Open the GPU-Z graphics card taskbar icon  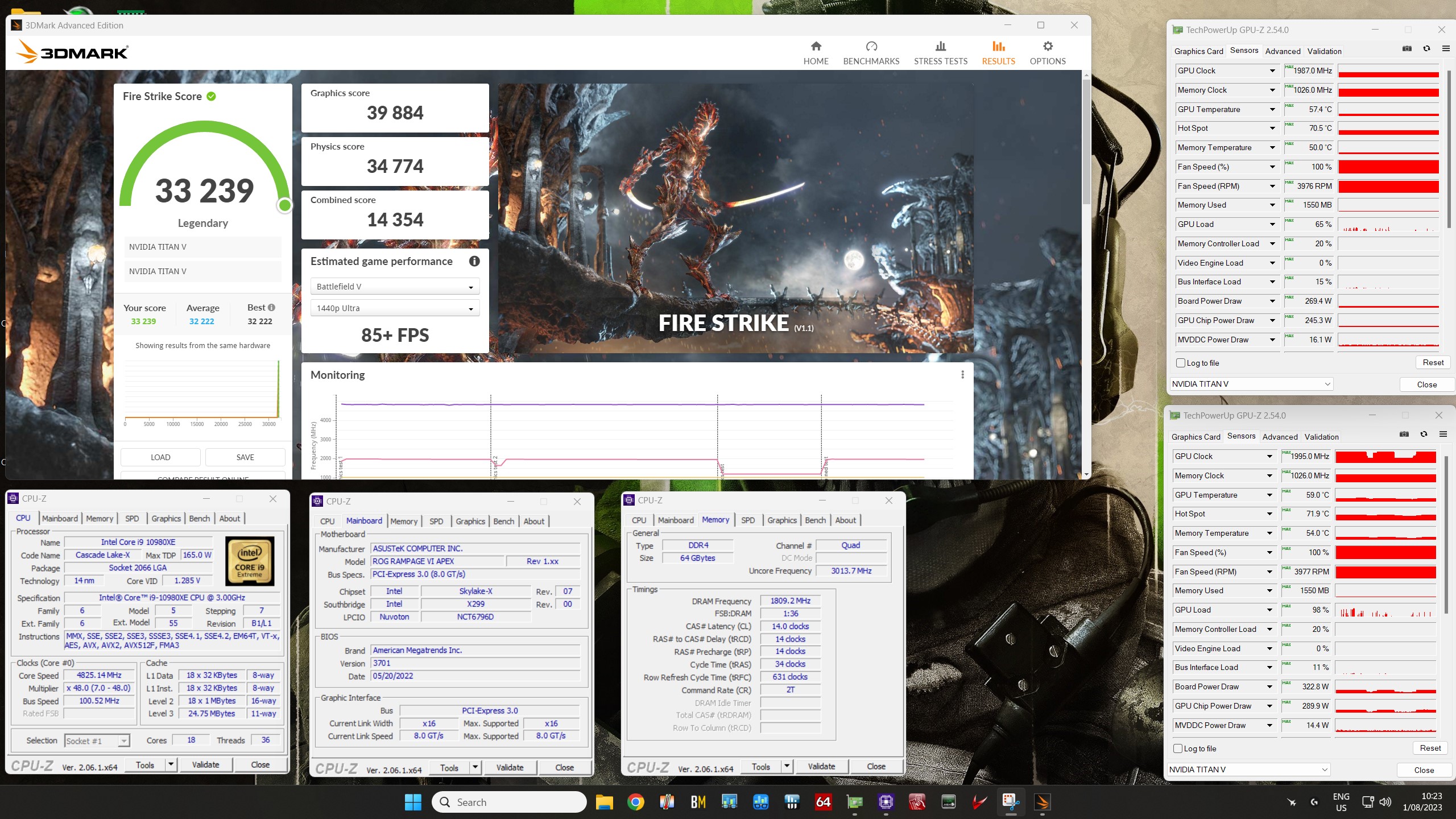tap(854, 803)
